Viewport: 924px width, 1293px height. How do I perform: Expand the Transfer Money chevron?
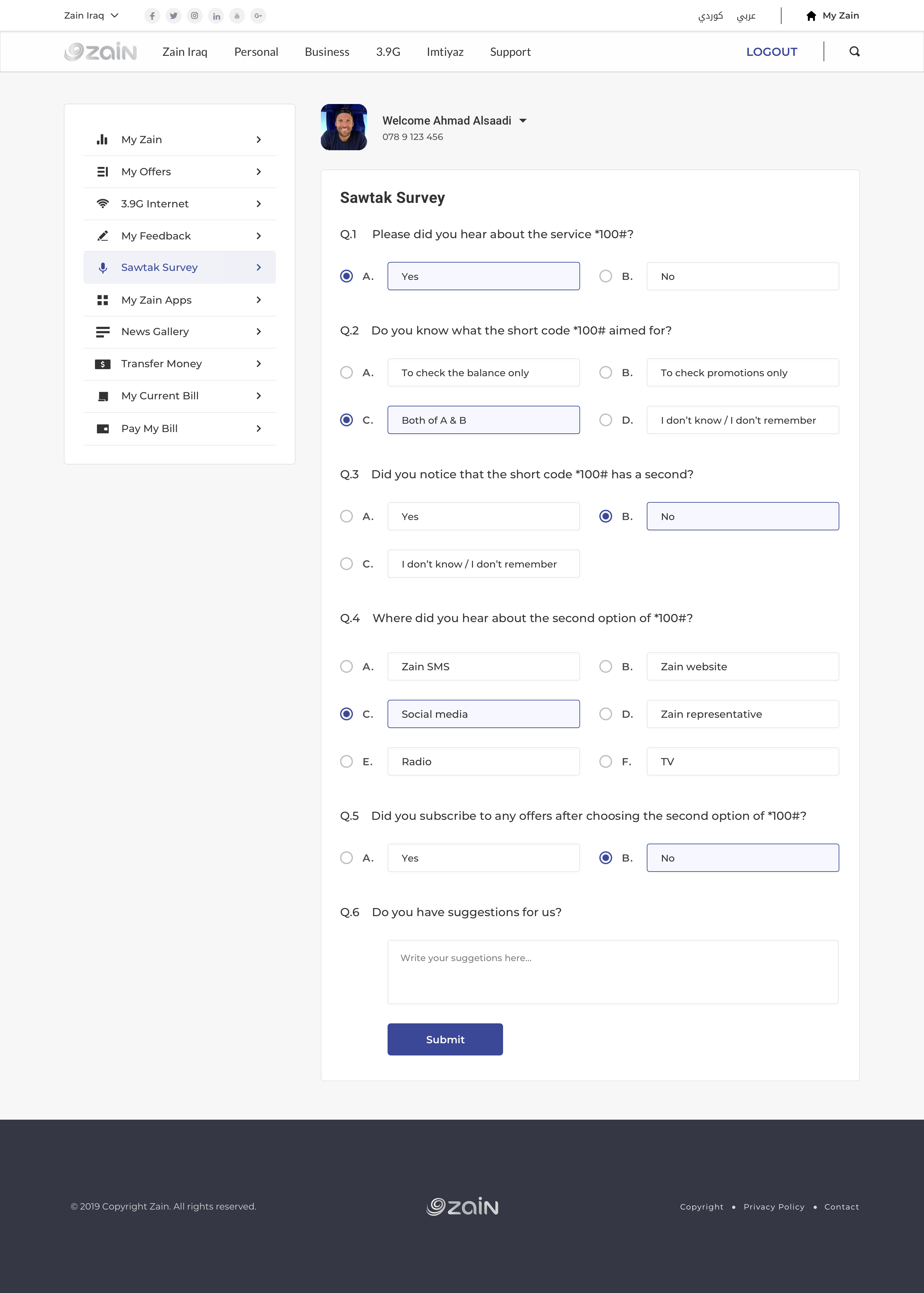tap(259, 364)
